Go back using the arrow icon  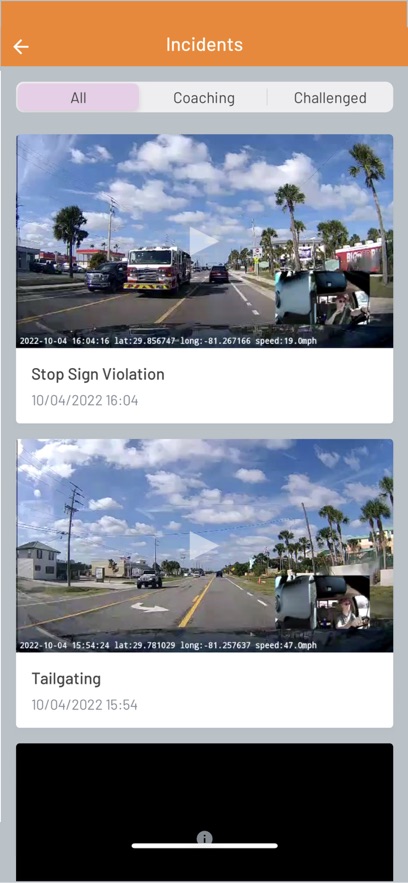click(x=21, y=46)
